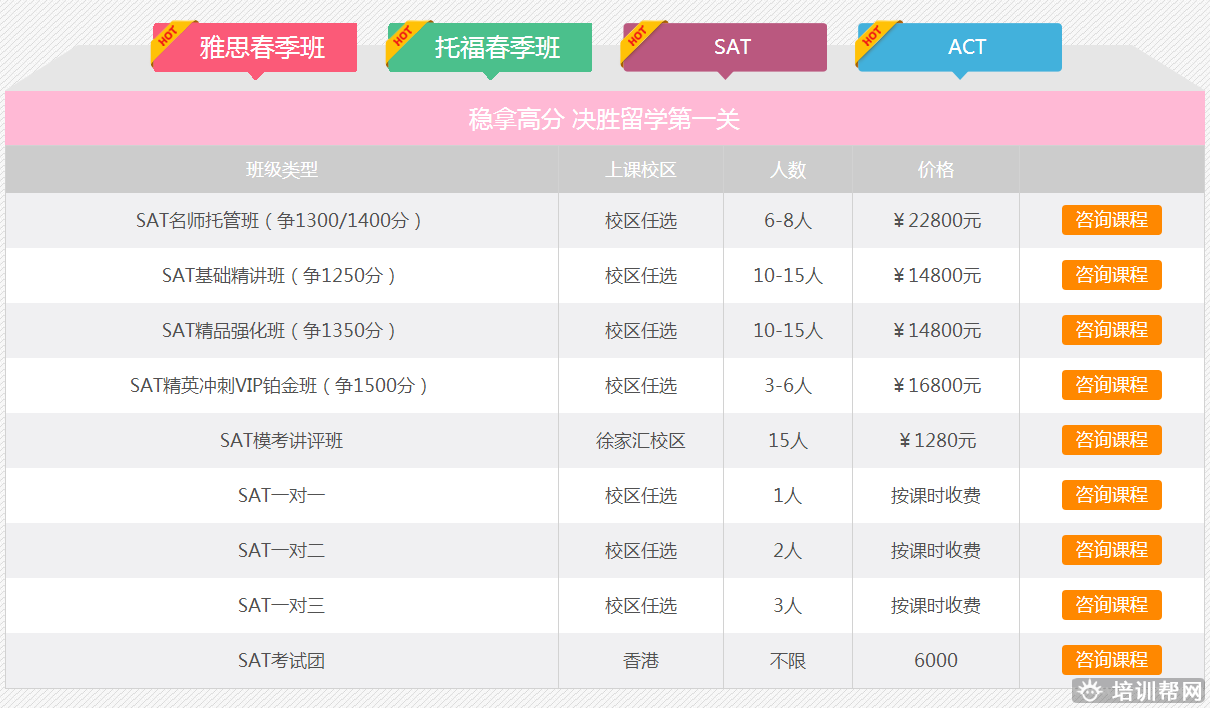
Task: Click the ￥1280元 price cell
Action: point(936,441)
